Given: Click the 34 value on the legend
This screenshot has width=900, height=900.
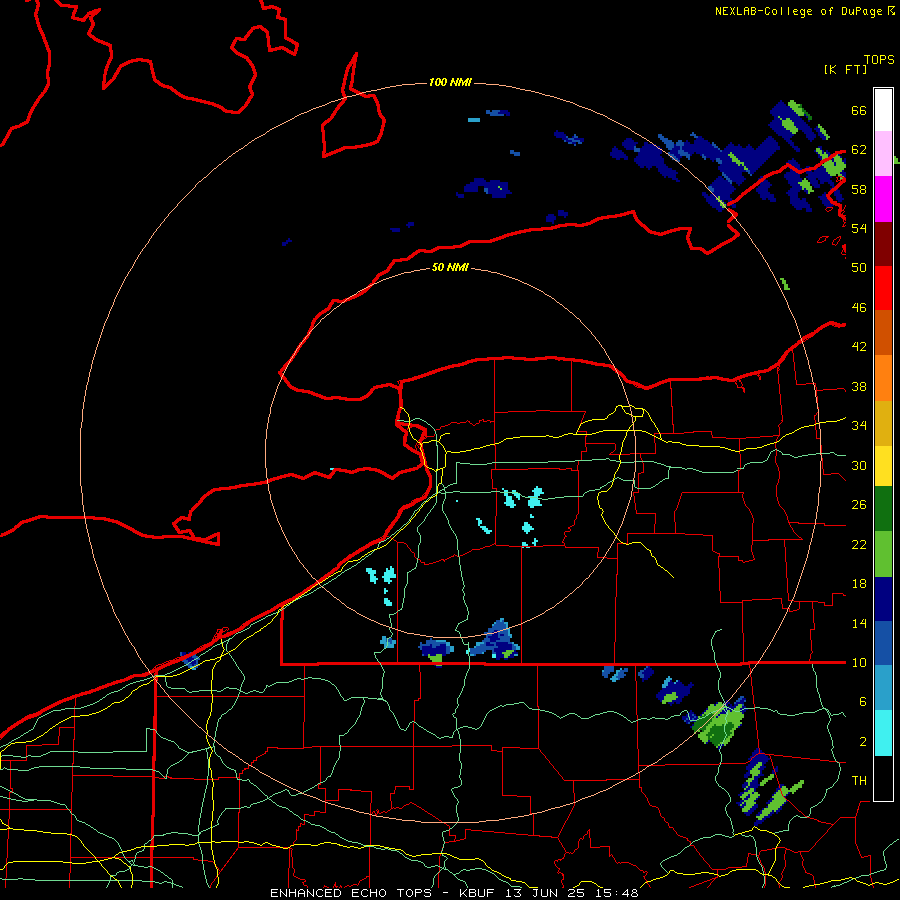Looking at the screenshot, I should coord(859,426).
